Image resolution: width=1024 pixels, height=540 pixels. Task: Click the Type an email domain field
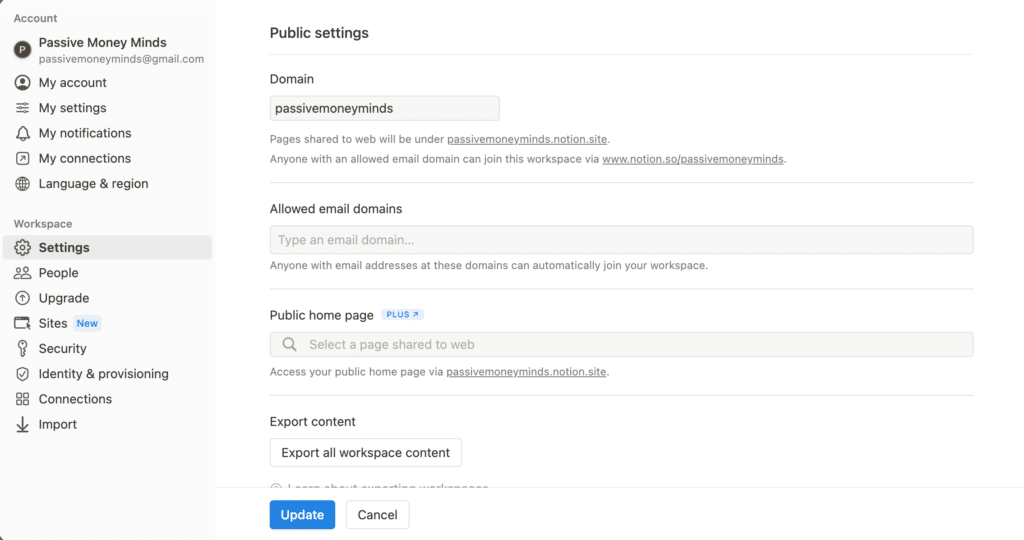[x=621, y=240]
